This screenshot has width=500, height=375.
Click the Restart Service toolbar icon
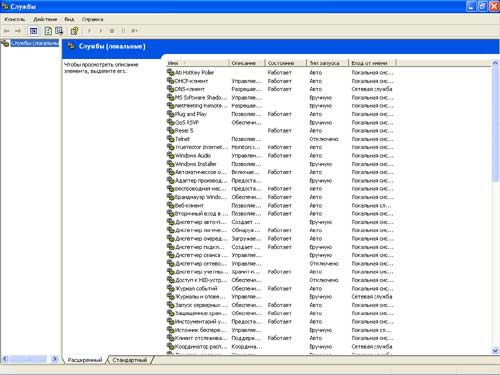tap(134, 31)
